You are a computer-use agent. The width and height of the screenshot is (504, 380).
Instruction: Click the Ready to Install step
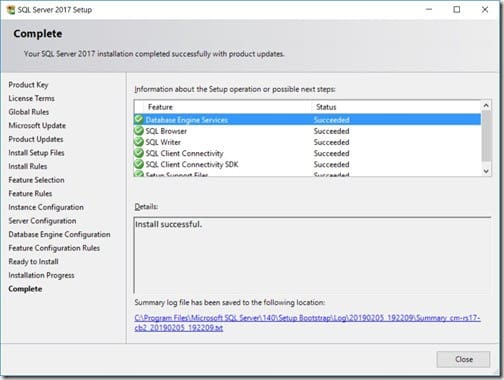(x=33, y=262)
